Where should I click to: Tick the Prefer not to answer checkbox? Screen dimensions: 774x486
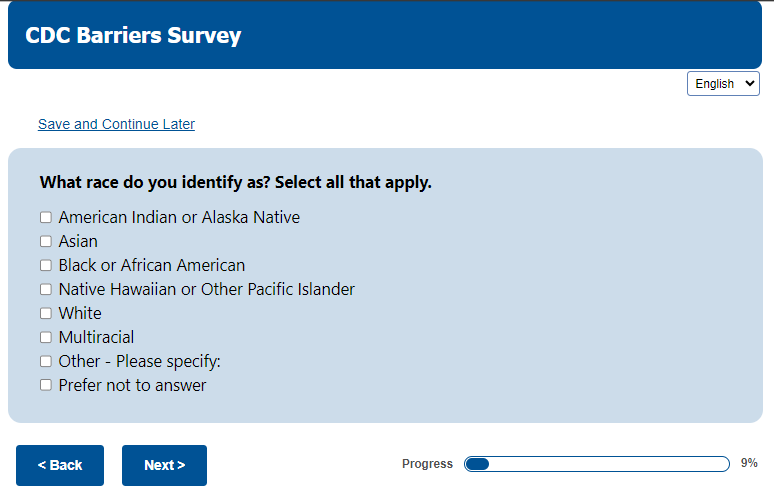[46, 385]
